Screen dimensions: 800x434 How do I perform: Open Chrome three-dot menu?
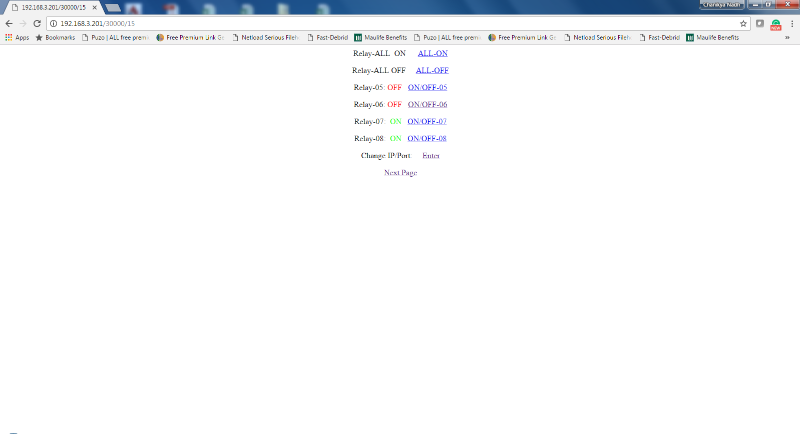(x=792, y=23)
